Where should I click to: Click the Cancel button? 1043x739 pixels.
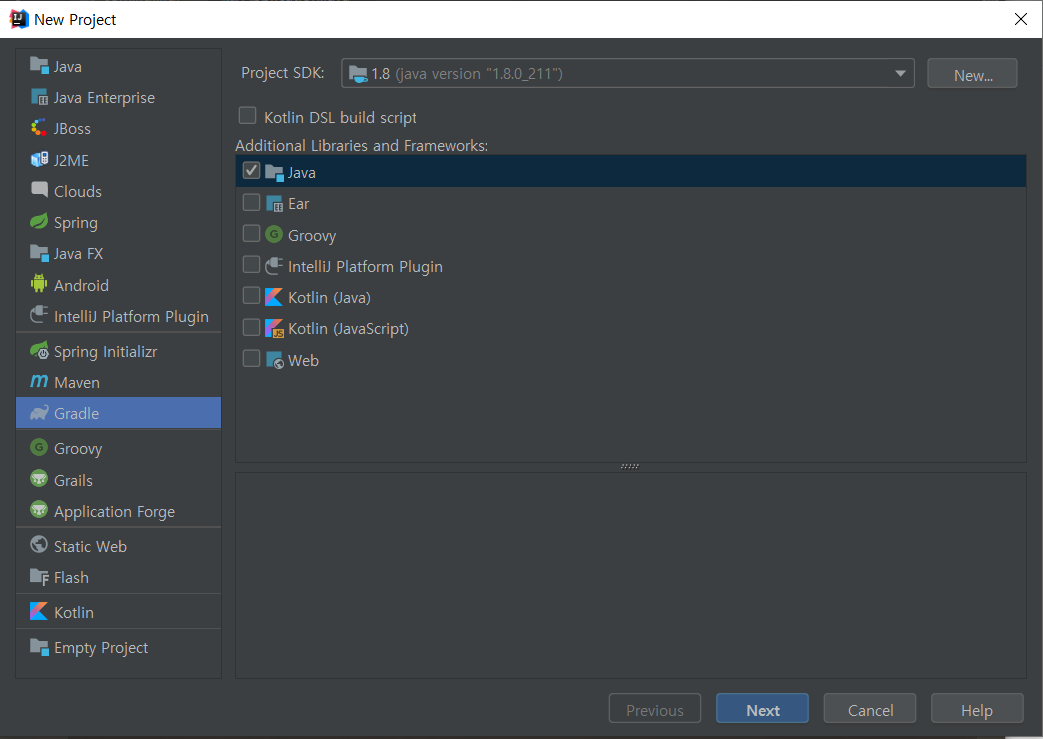click(869, 708)
